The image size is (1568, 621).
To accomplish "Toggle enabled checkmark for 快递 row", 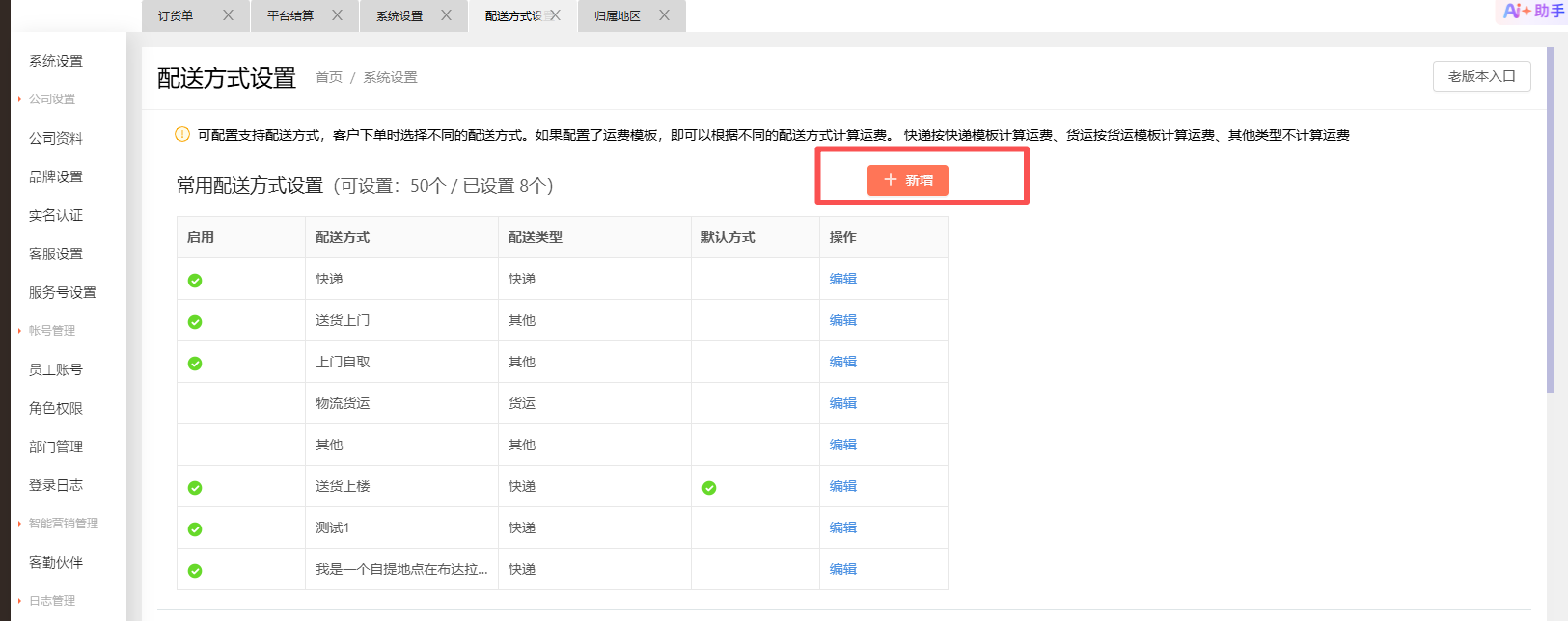I will click(x=195, y=281).
